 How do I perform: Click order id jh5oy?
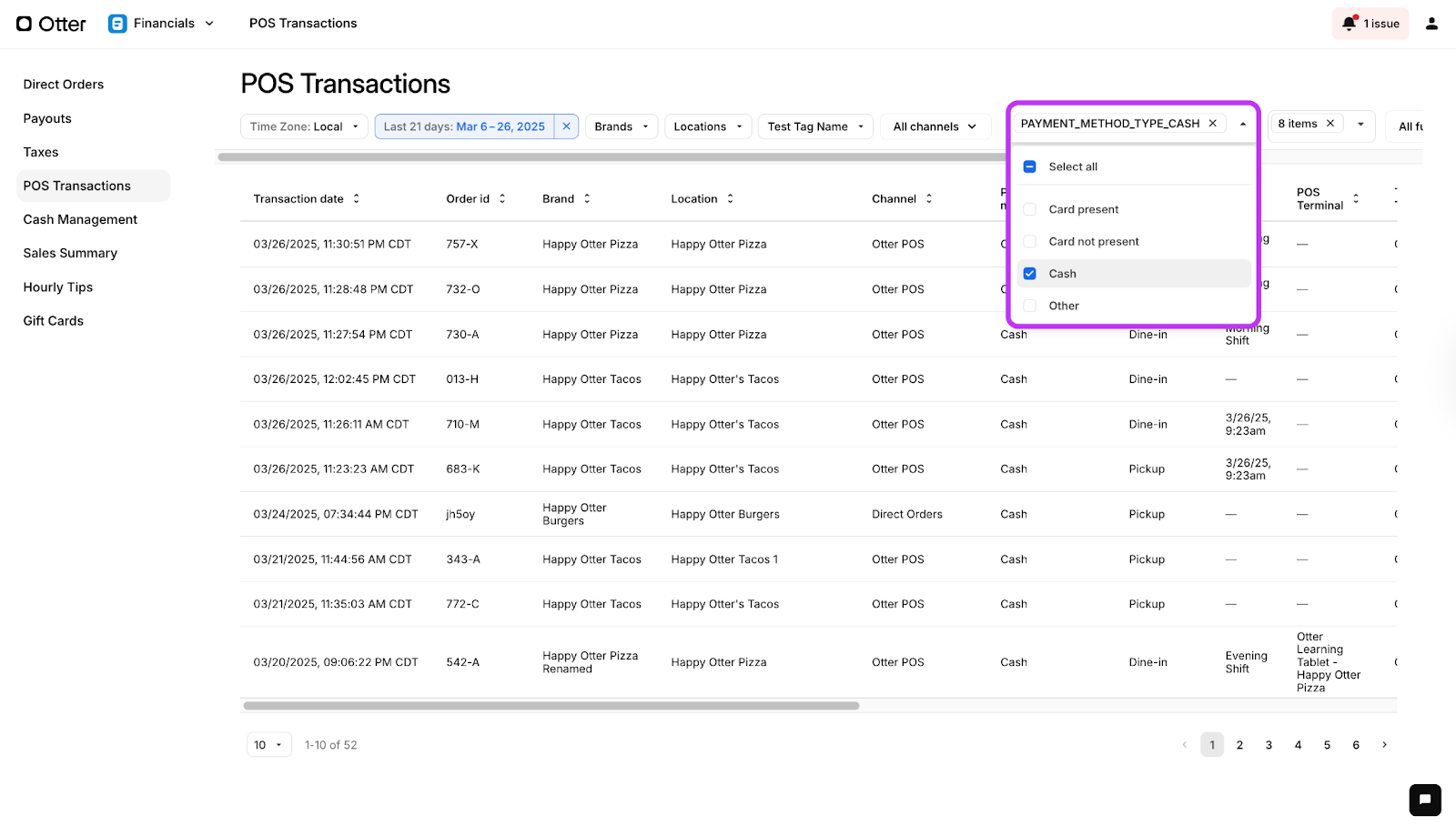[460, 515]
